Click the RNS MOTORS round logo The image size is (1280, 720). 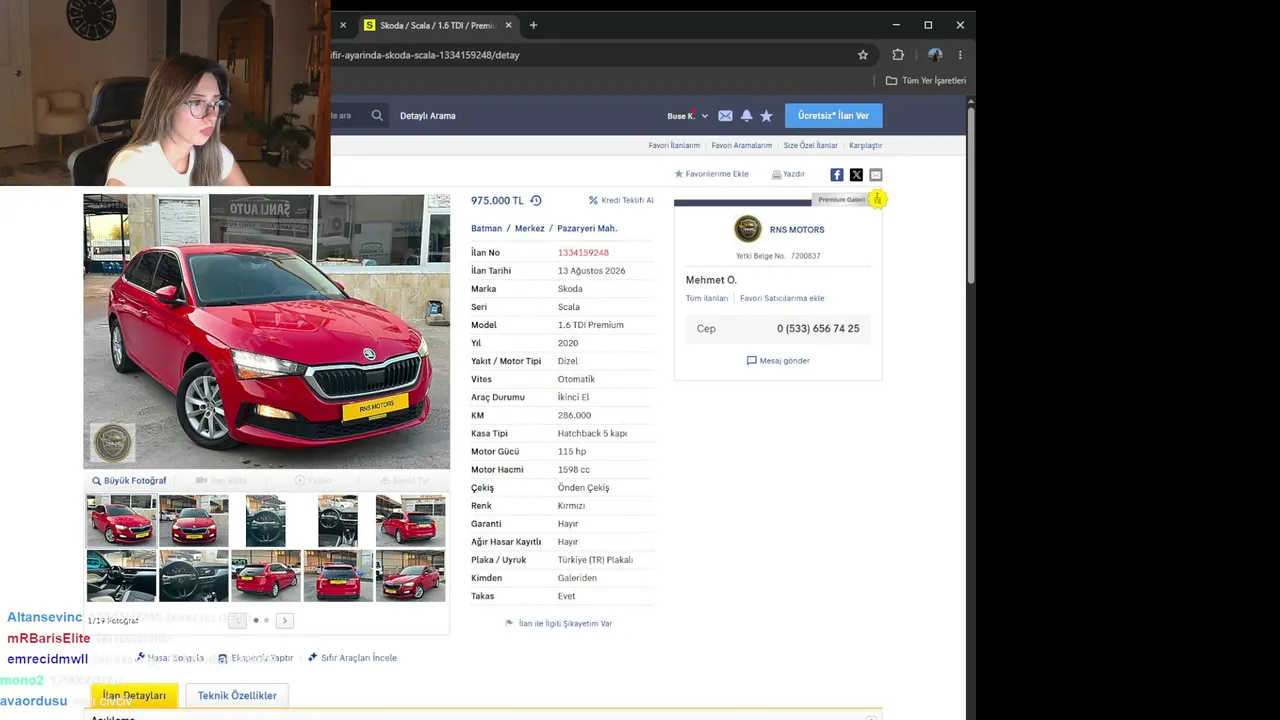(x=748, y=229)
